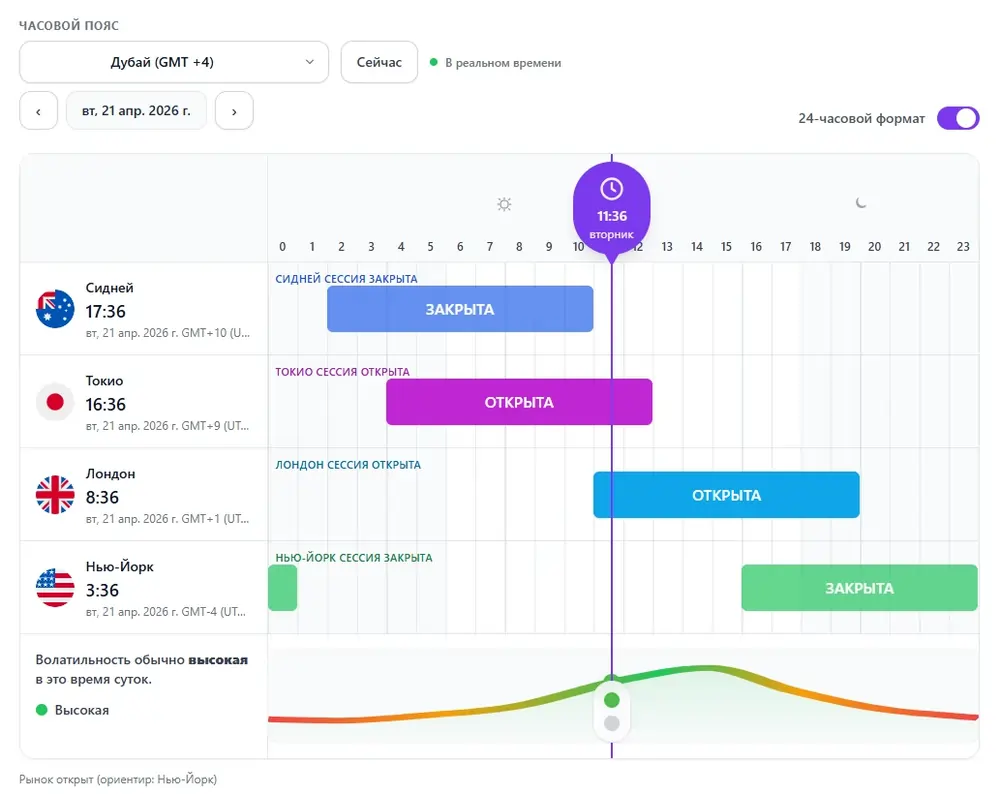Click the Japanese flag icon for Tokyo
The image size is (1000, 794).
click(x=55, y=402)
